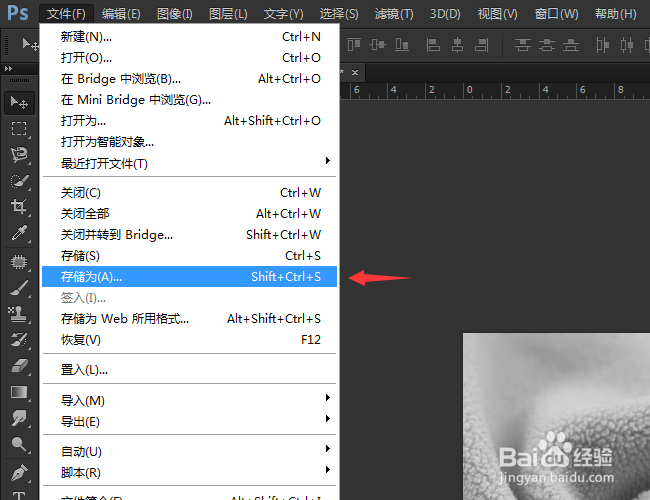Choose 存储(S) menu item
Viewport: 650px width, 500px height.
[189, 256]
